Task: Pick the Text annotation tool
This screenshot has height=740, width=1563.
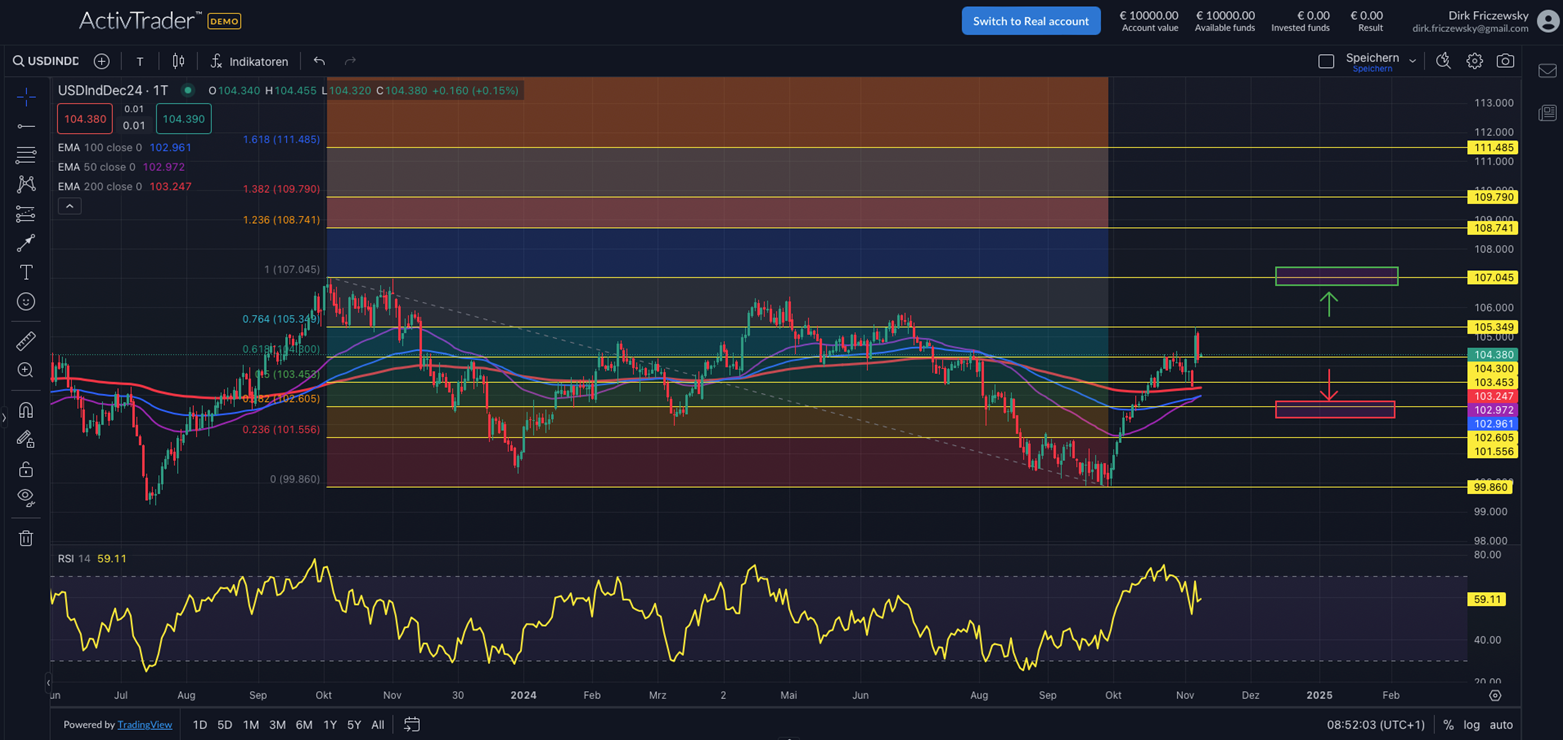Action: tap(26, 272)
